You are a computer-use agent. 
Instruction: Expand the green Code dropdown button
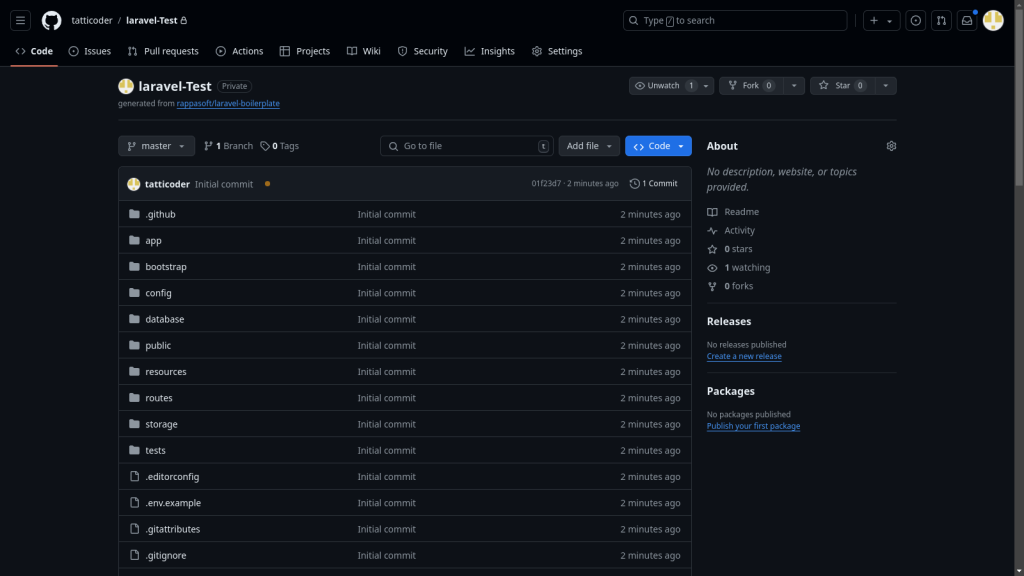[658, 146]
